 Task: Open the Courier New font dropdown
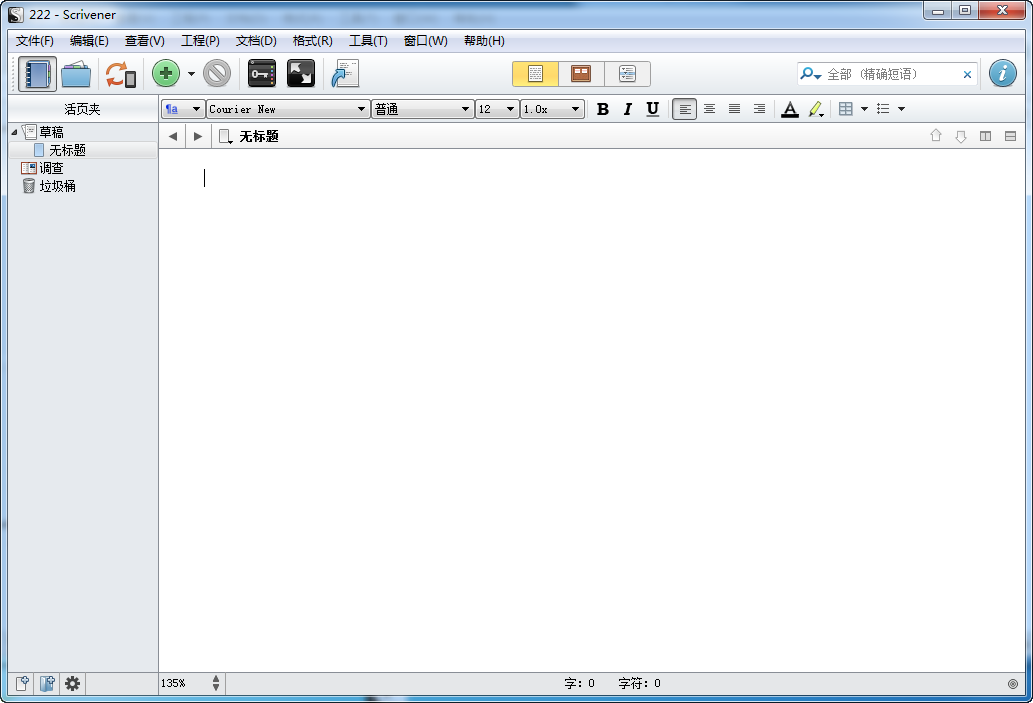pyautogui.click(x=287, y=109)
